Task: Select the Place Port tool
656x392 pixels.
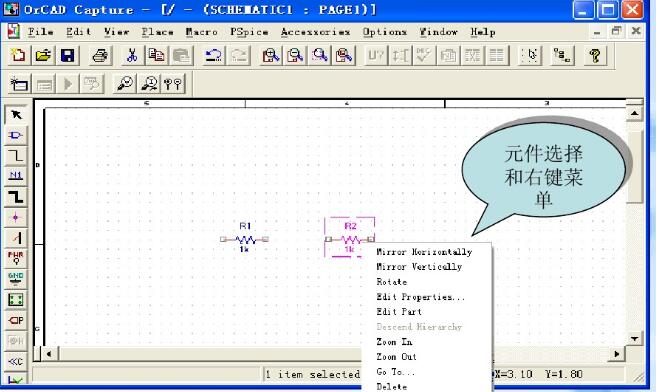Action: 16,320
